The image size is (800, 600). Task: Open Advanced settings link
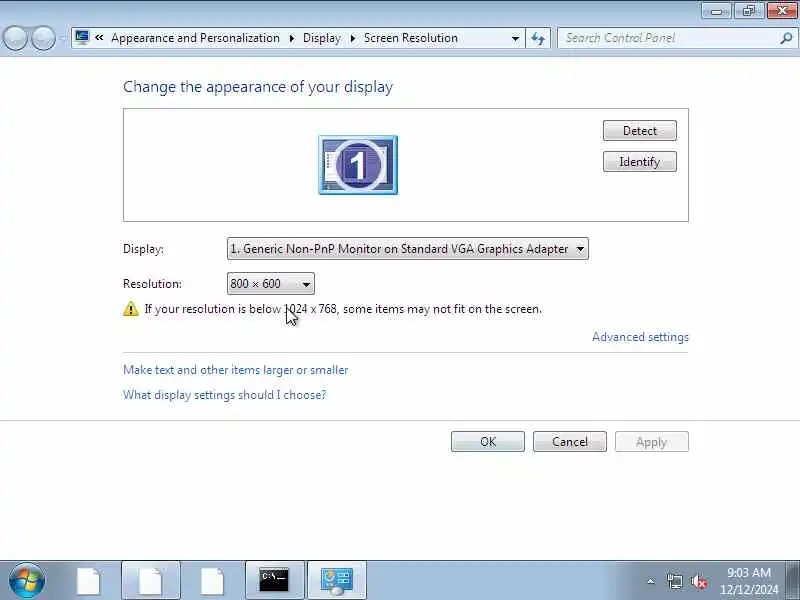640,337
